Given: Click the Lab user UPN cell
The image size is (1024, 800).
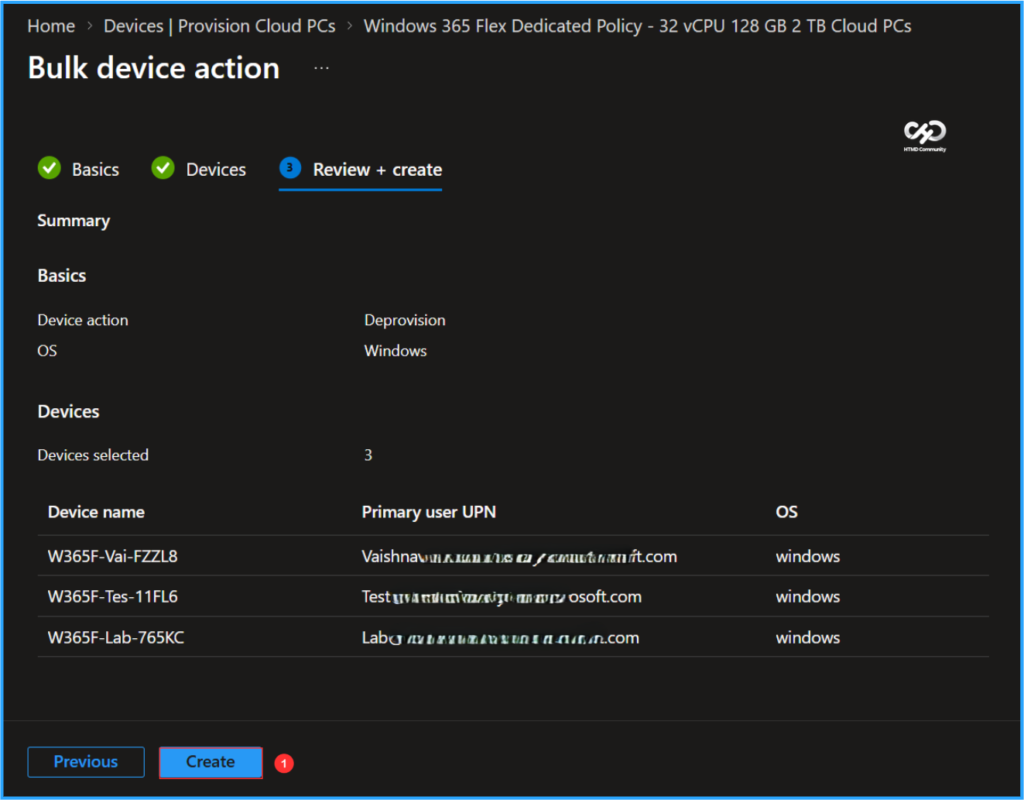Looking at the screenshot, I should click(x=500, y=638).
